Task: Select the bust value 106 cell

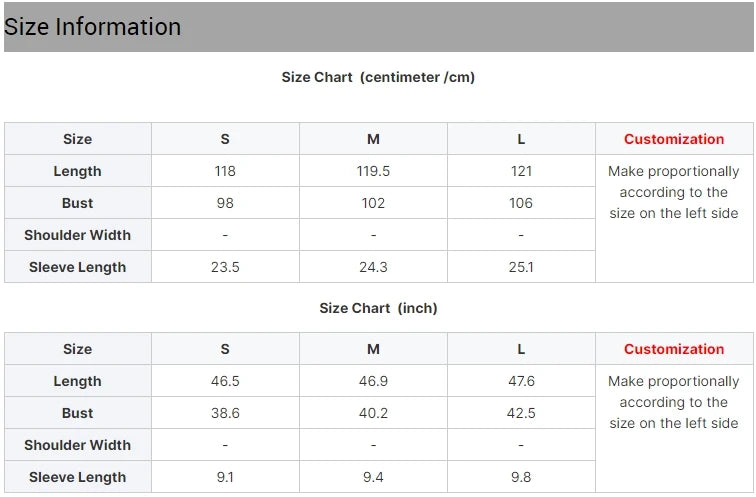Action: [521, 203]
